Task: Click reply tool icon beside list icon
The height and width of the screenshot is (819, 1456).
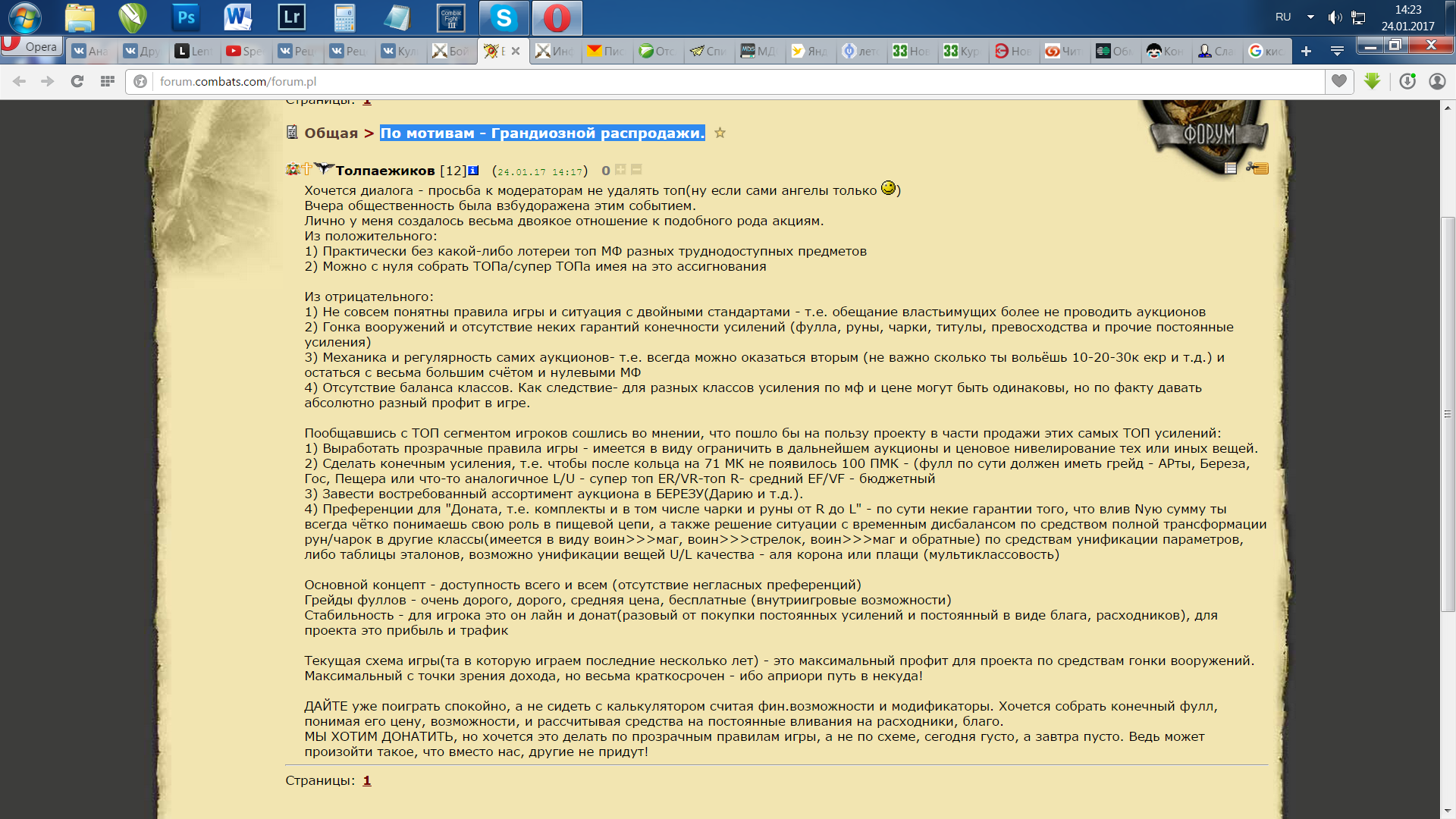Action: [x=1257, y=168]
